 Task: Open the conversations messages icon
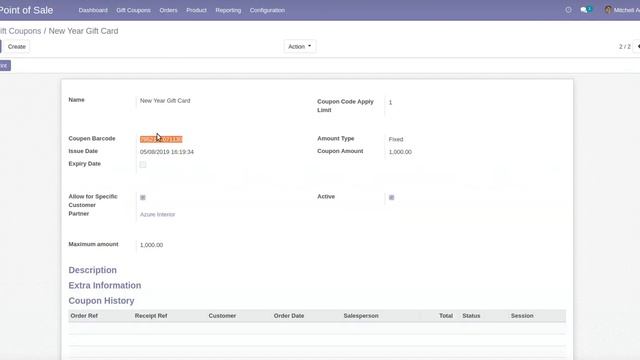(586, 10)
